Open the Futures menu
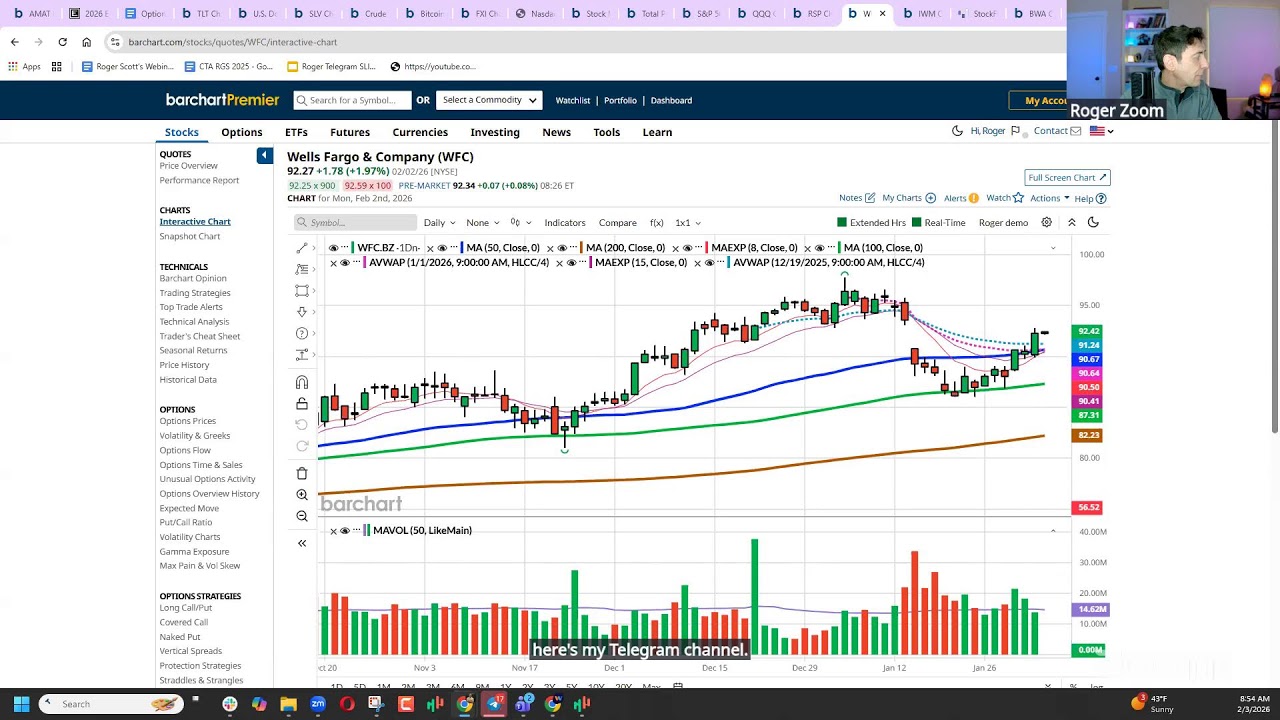Screen dimensions: 1280x720 tap(350, 132)
